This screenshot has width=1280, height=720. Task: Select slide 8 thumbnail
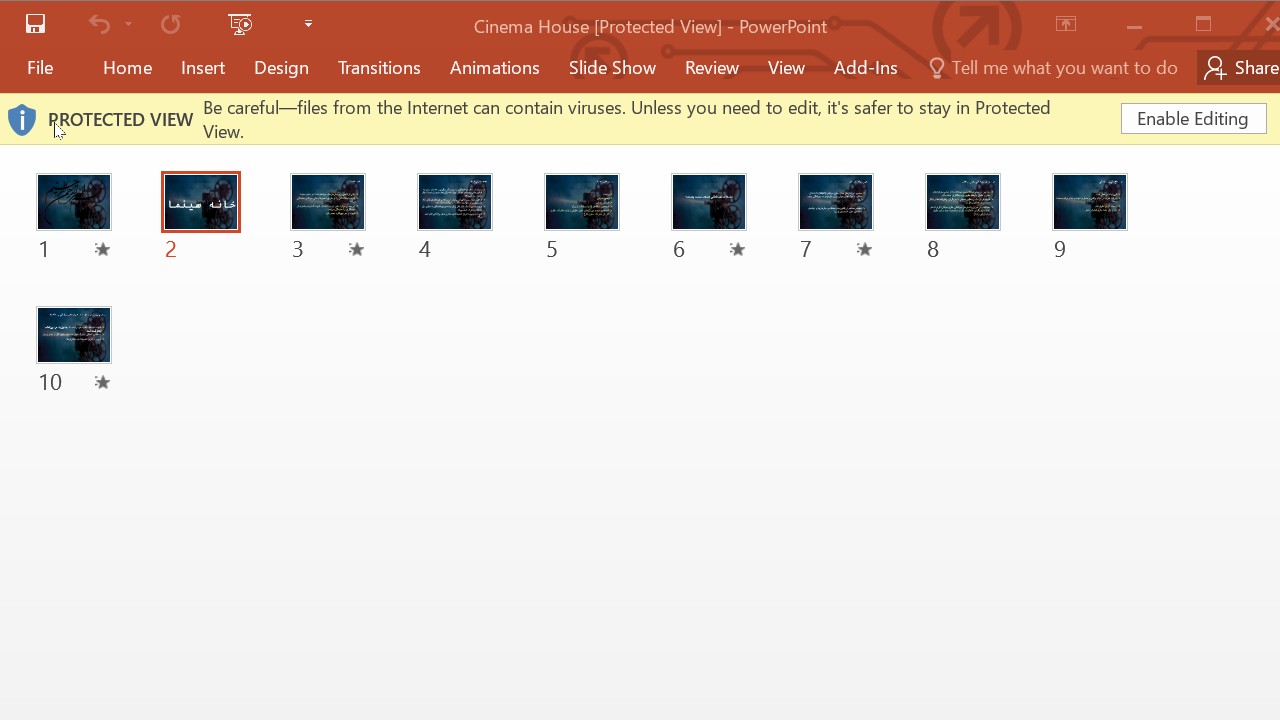pos(963,202)
